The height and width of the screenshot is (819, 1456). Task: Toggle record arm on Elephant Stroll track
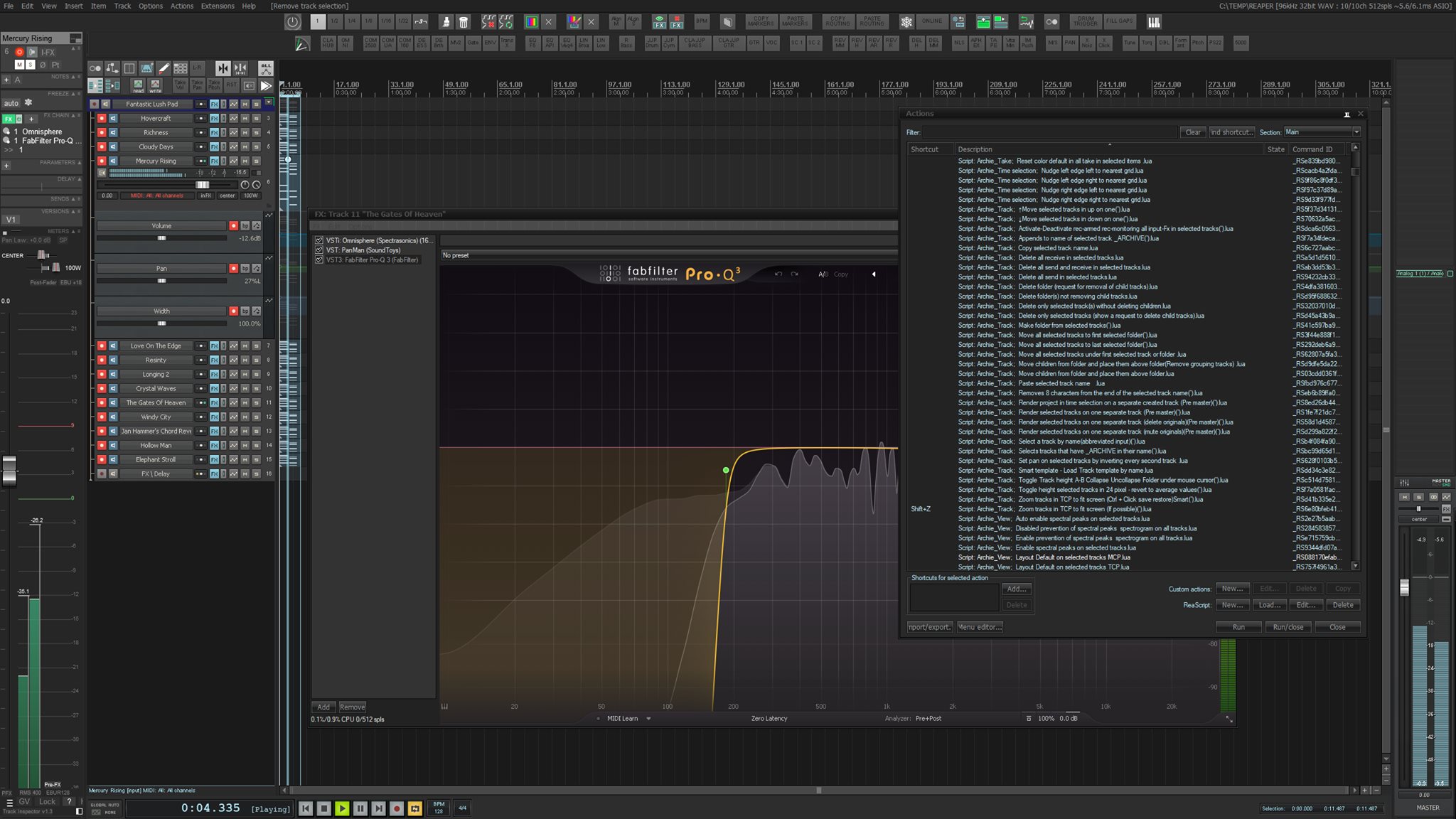(102, 460)
